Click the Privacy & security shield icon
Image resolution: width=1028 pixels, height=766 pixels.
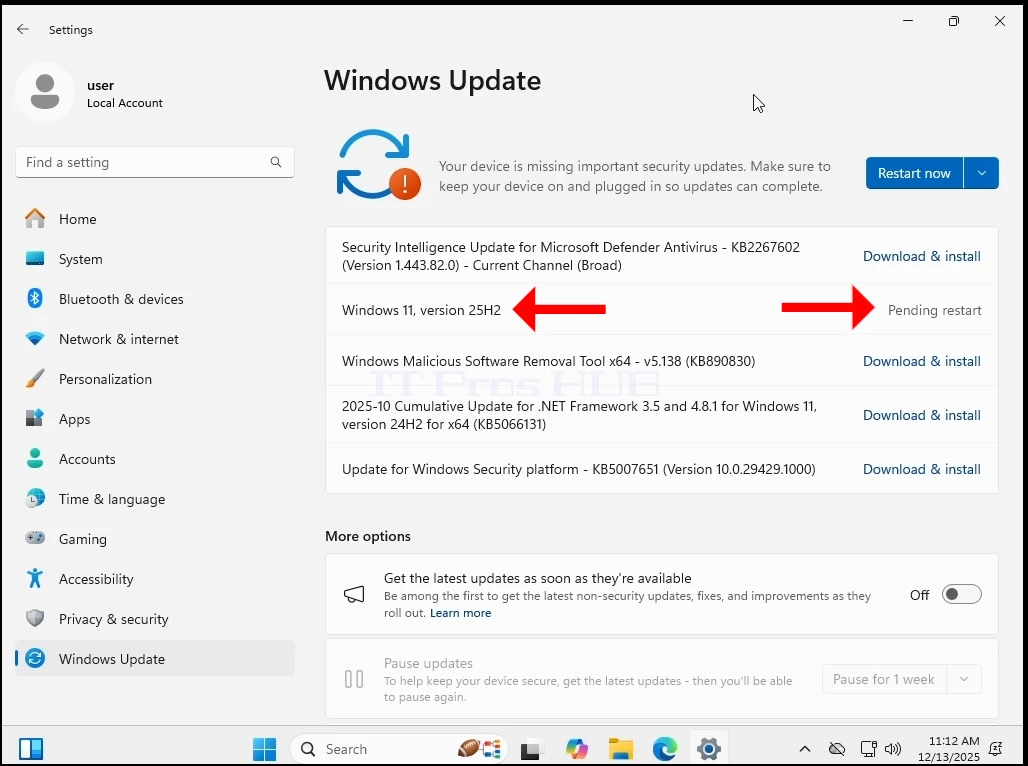[x=35, y=619]
